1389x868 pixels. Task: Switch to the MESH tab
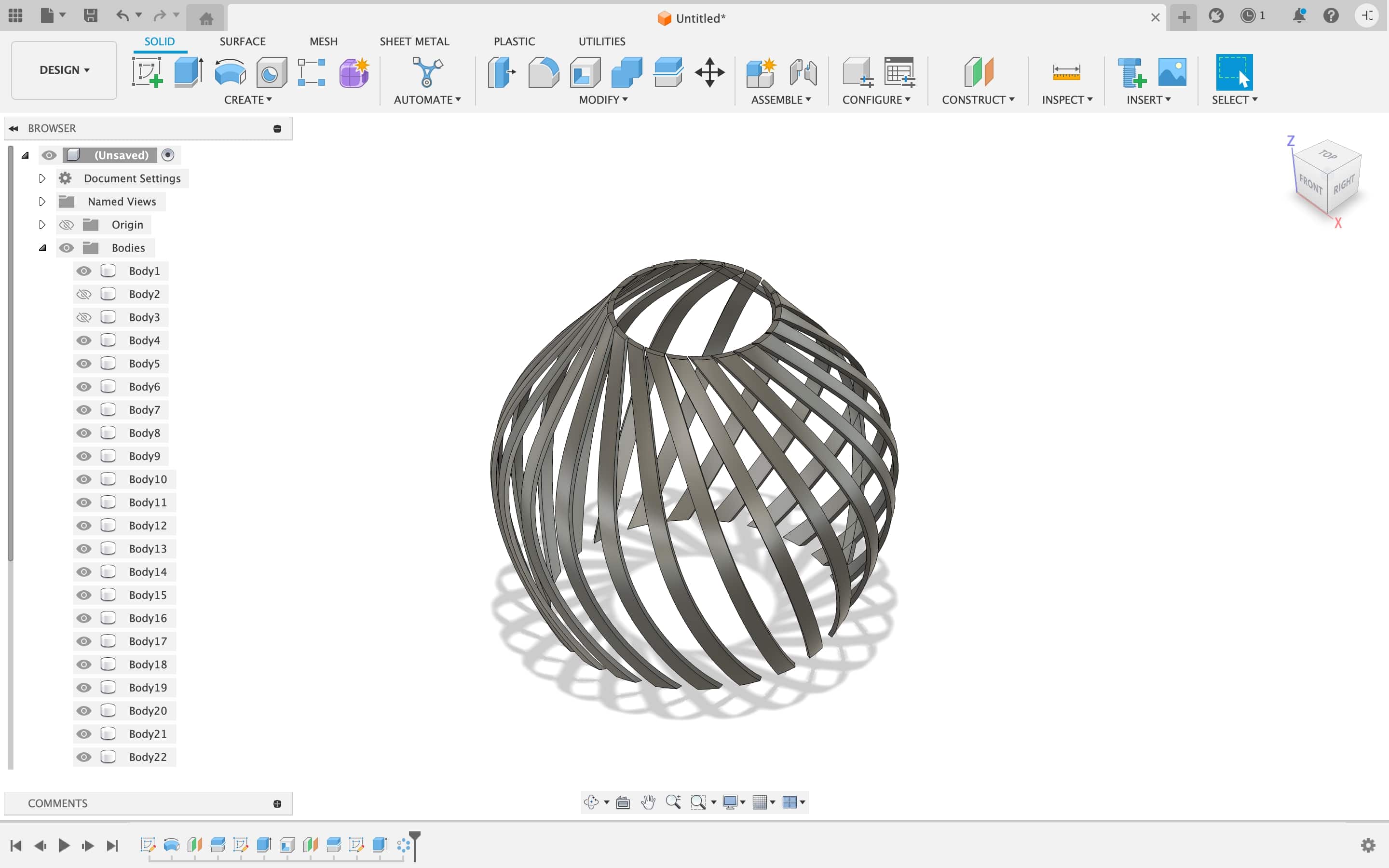coord(323,41)
